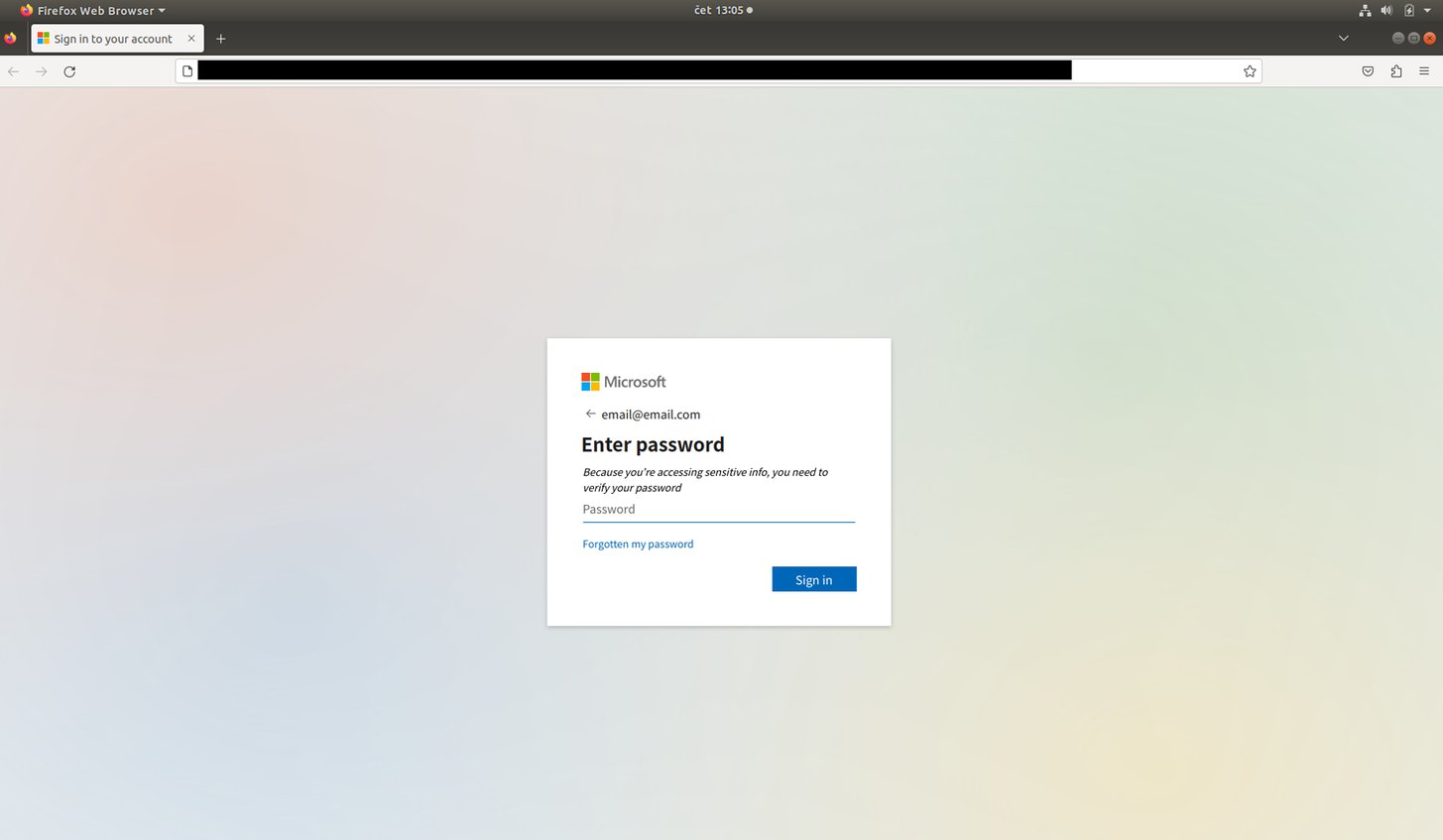Close the Firefox window with the red button
Image resolution: width=1443 pixels, height=840 pixels.
tap(1429, 39)
